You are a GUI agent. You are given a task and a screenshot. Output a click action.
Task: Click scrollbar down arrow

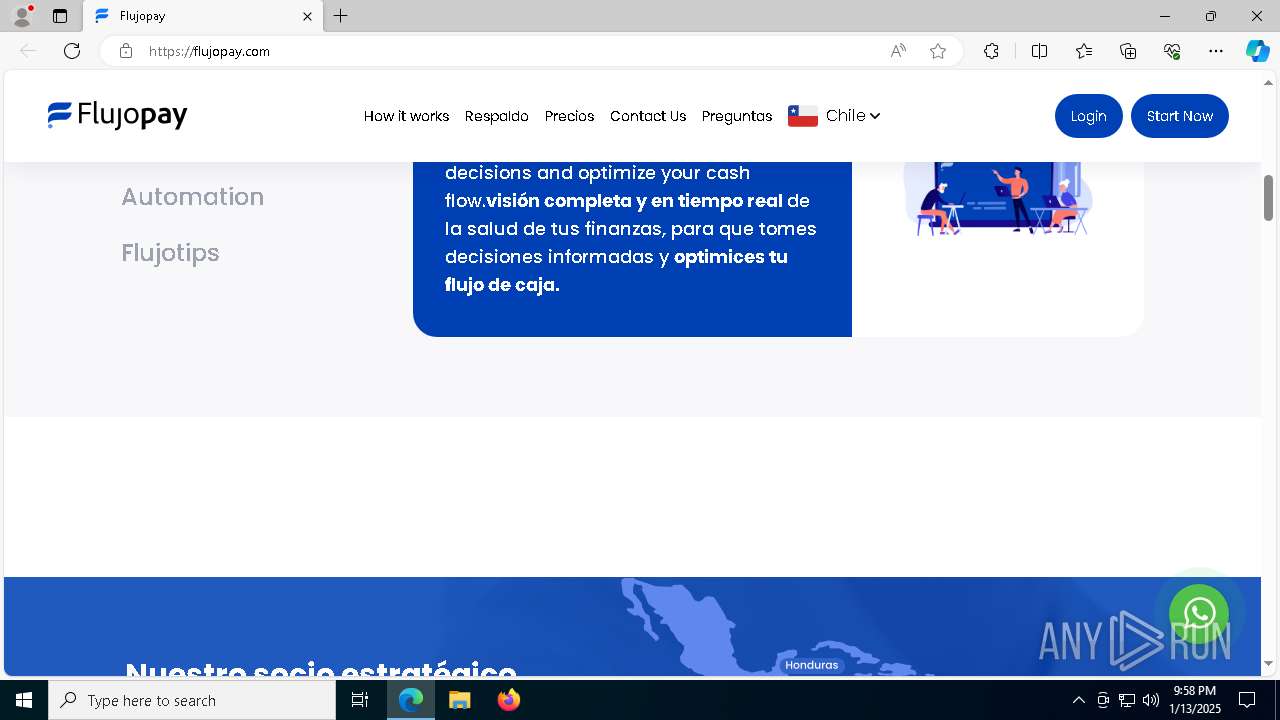(1269, 663)
